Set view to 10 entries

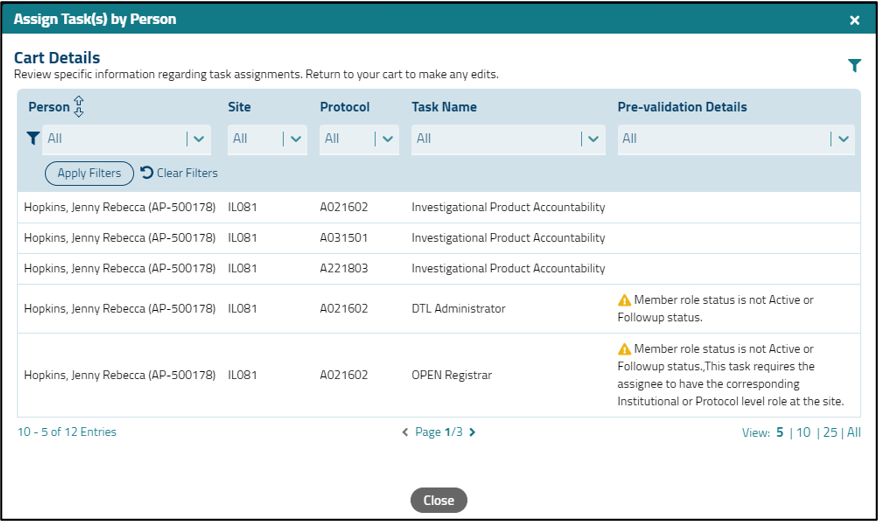[x=803, y=432]
